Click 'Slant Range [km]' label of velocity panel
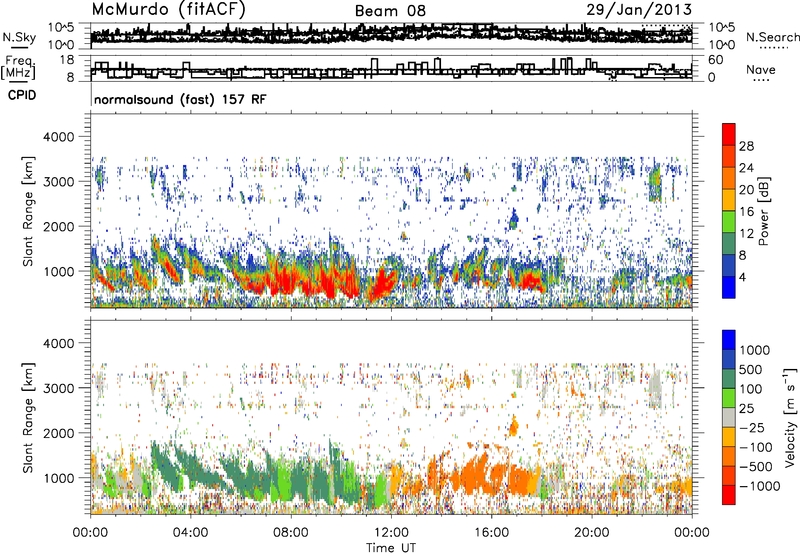The height and width of the screenshot is (554, 800). tap(28, 417)
